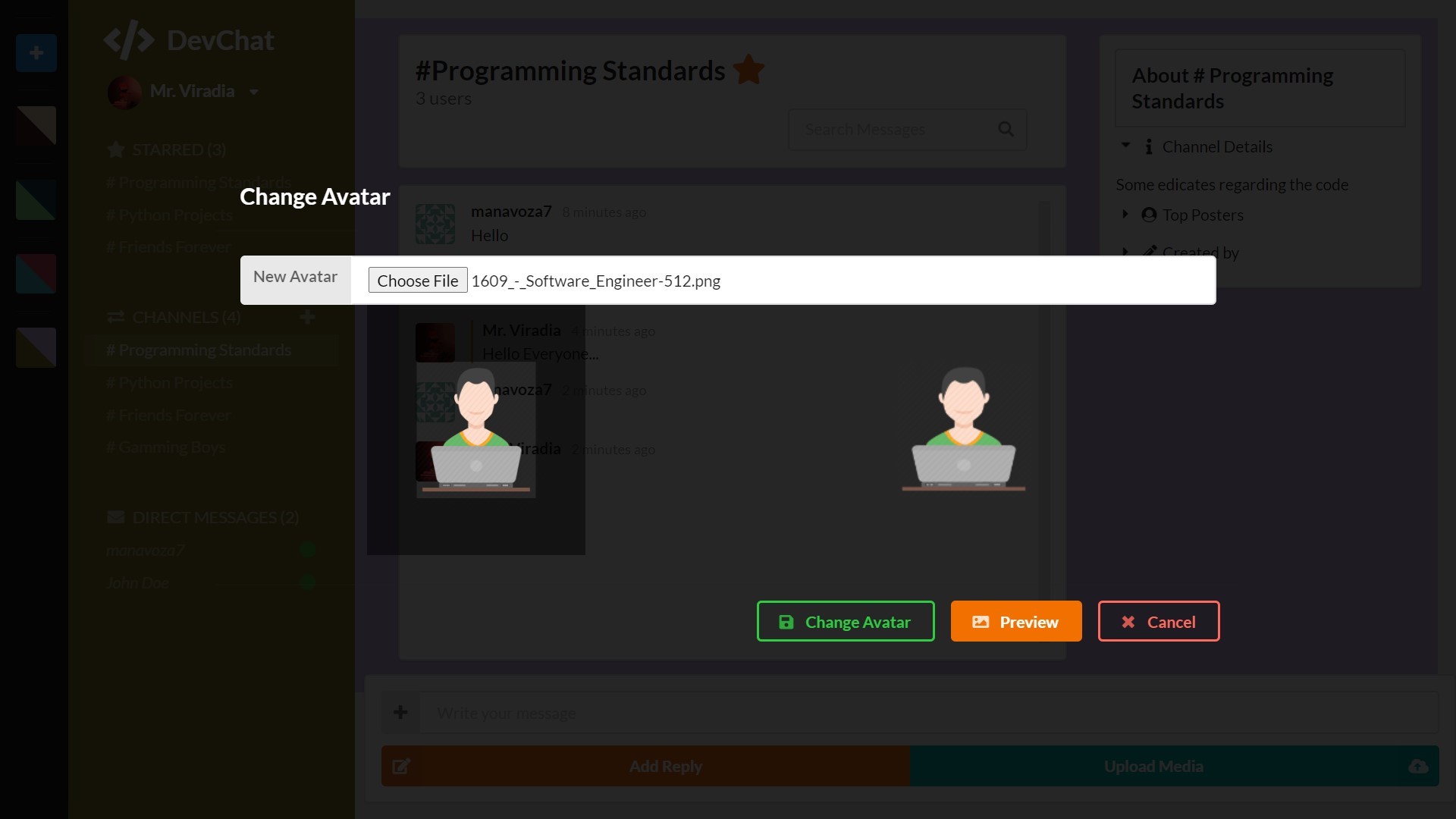Click the Channels exchange arrows icon

[x=116, y=317]
